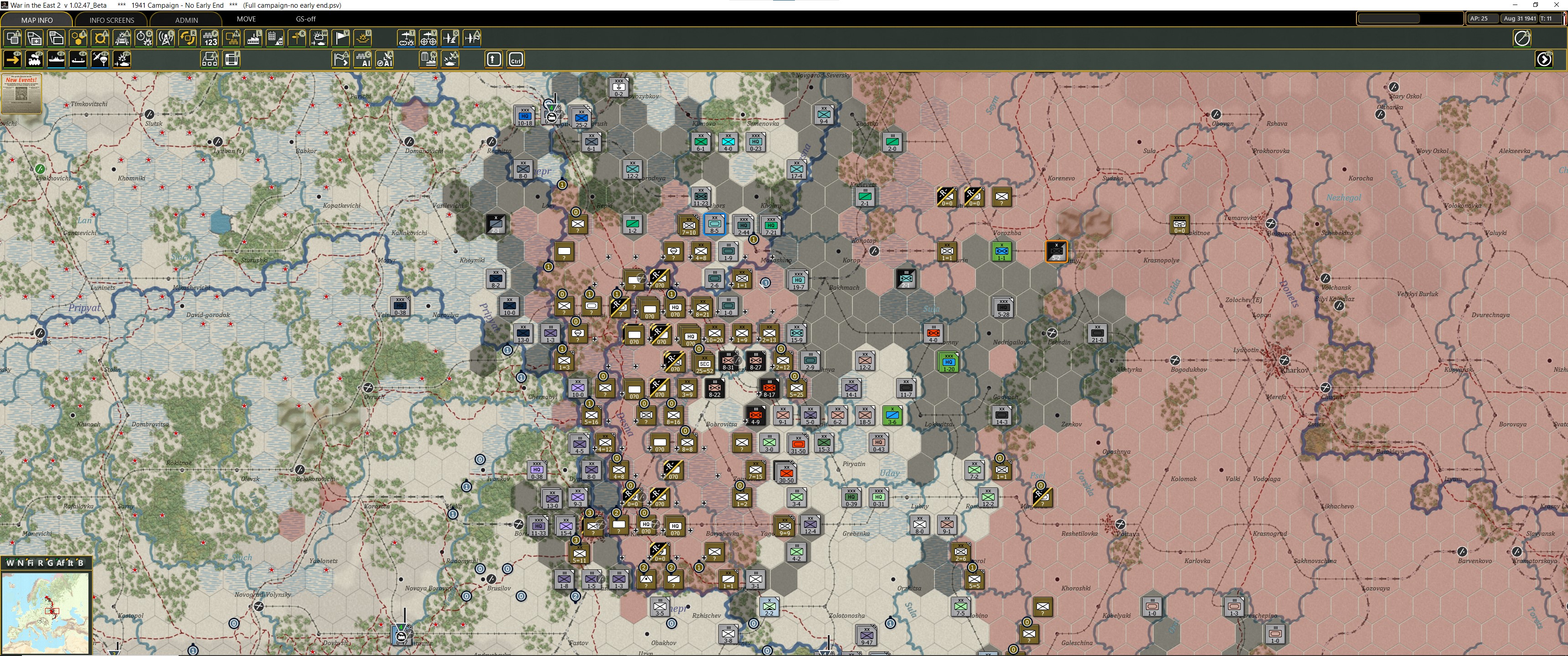Click the add-layer window icon with plus

[x=35, y=38]
